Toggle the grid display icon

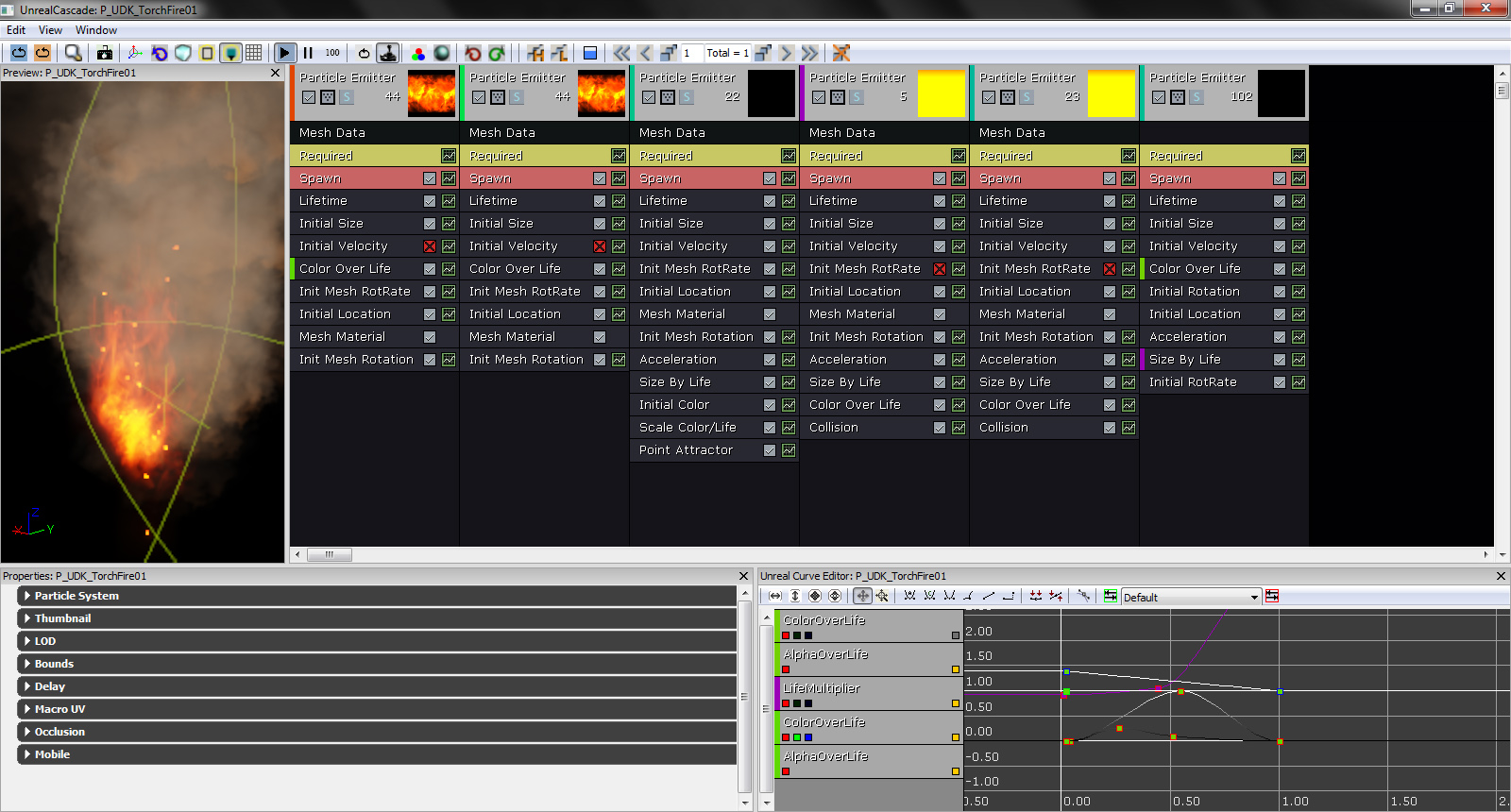(254, 53)
